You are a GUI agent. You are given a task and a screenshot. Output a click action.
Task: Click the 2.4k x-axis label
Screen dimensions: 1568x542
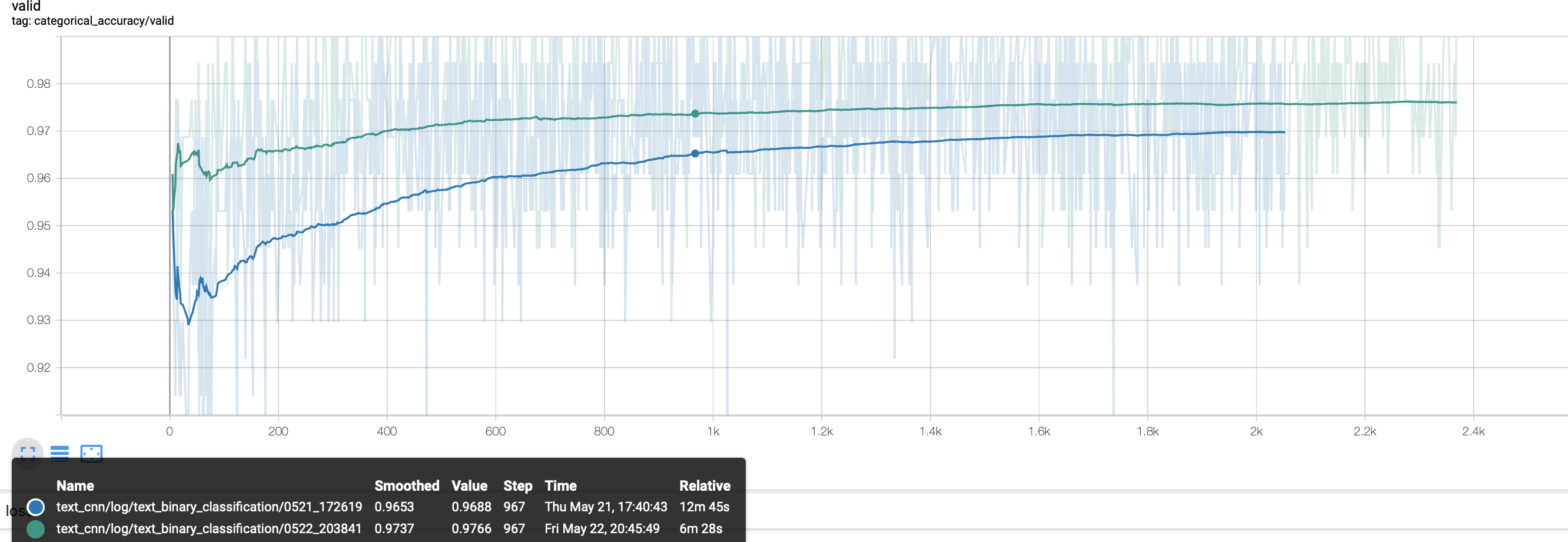(x=1473, y=431)
